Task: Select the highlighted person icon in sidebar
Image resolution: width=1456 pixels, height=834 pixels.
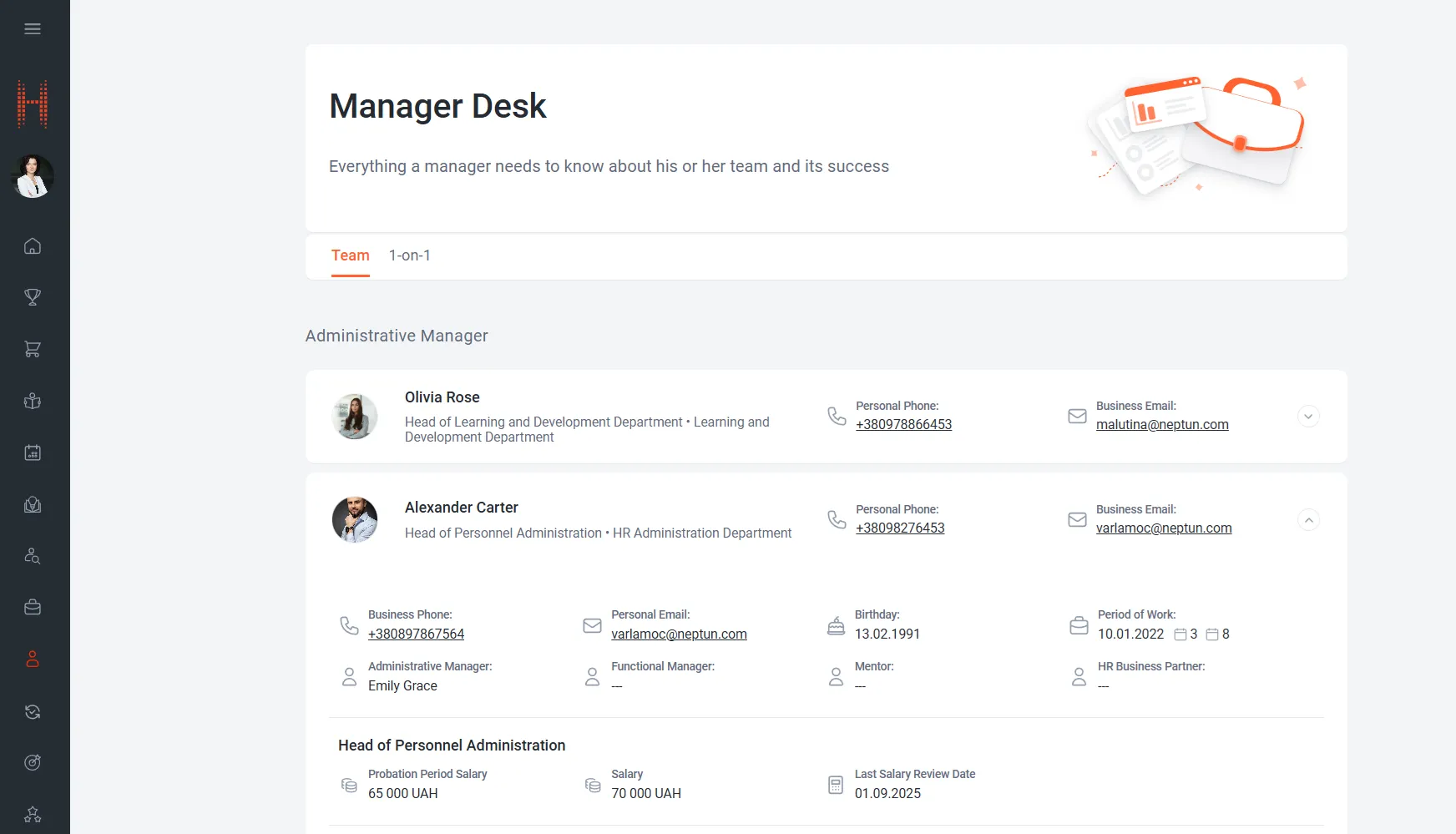Action: (33, 660)
